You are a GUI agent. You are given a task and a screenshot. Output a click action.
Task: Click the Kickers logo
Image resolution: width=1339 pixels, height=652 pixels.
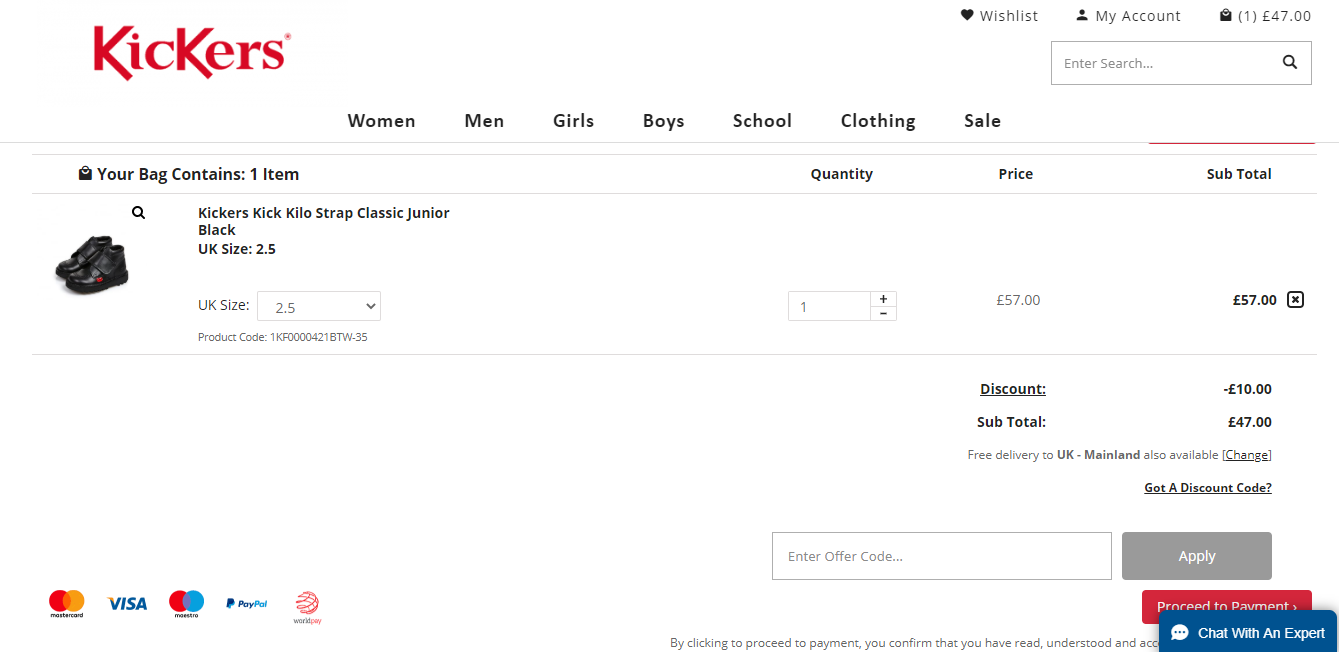pos(192,53)
